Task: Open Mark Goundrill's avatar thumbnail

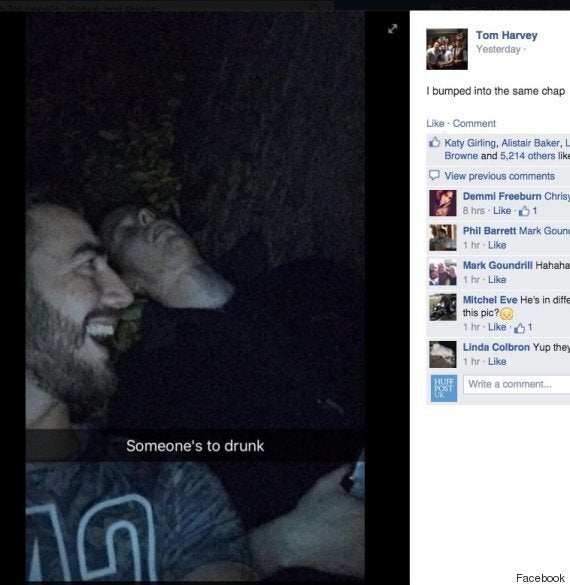Action: click(x=442, y=272)
